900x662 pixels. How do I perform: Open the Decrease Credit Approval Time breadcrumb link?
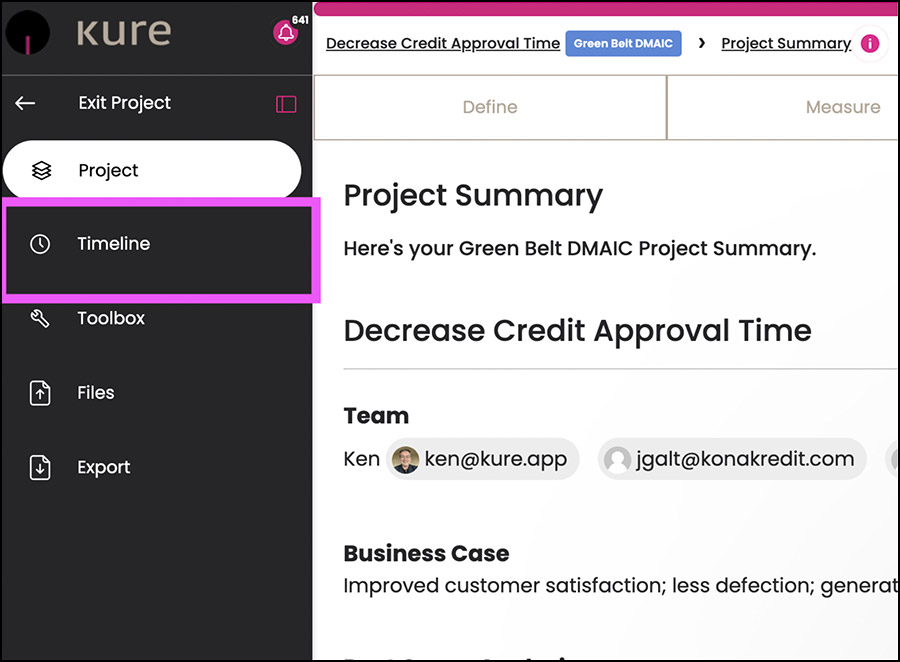pyautogui.click(x=443, y=44)
